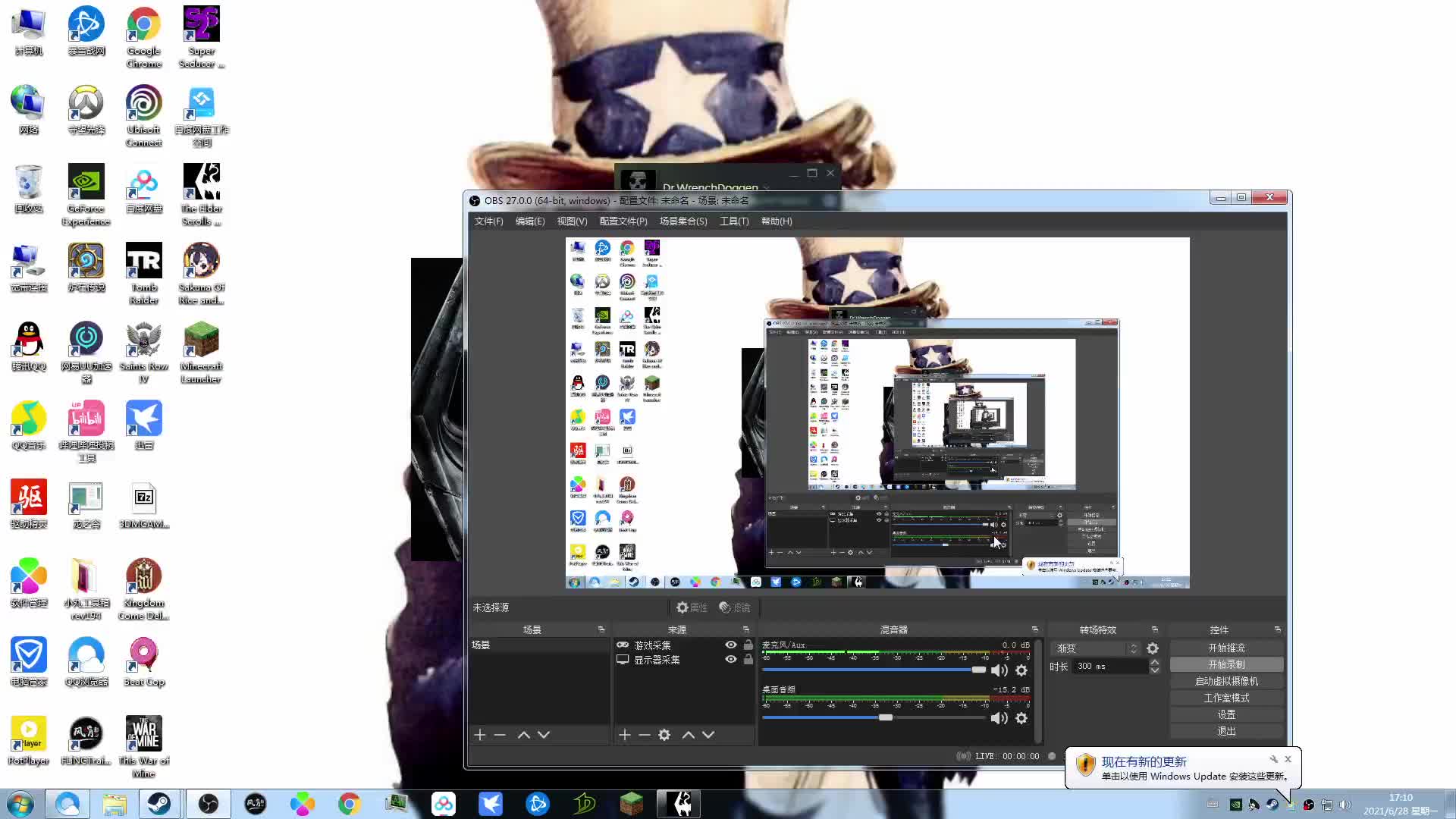
Task: Open Ubisoft Connect desktop icon
Action: point(143,115)
